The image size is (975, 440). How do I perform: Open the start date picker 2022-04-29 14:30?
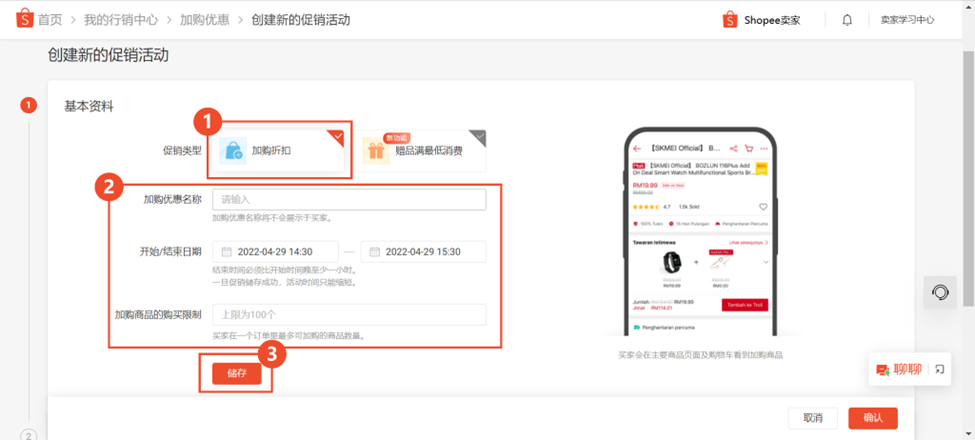coord(275,252)
